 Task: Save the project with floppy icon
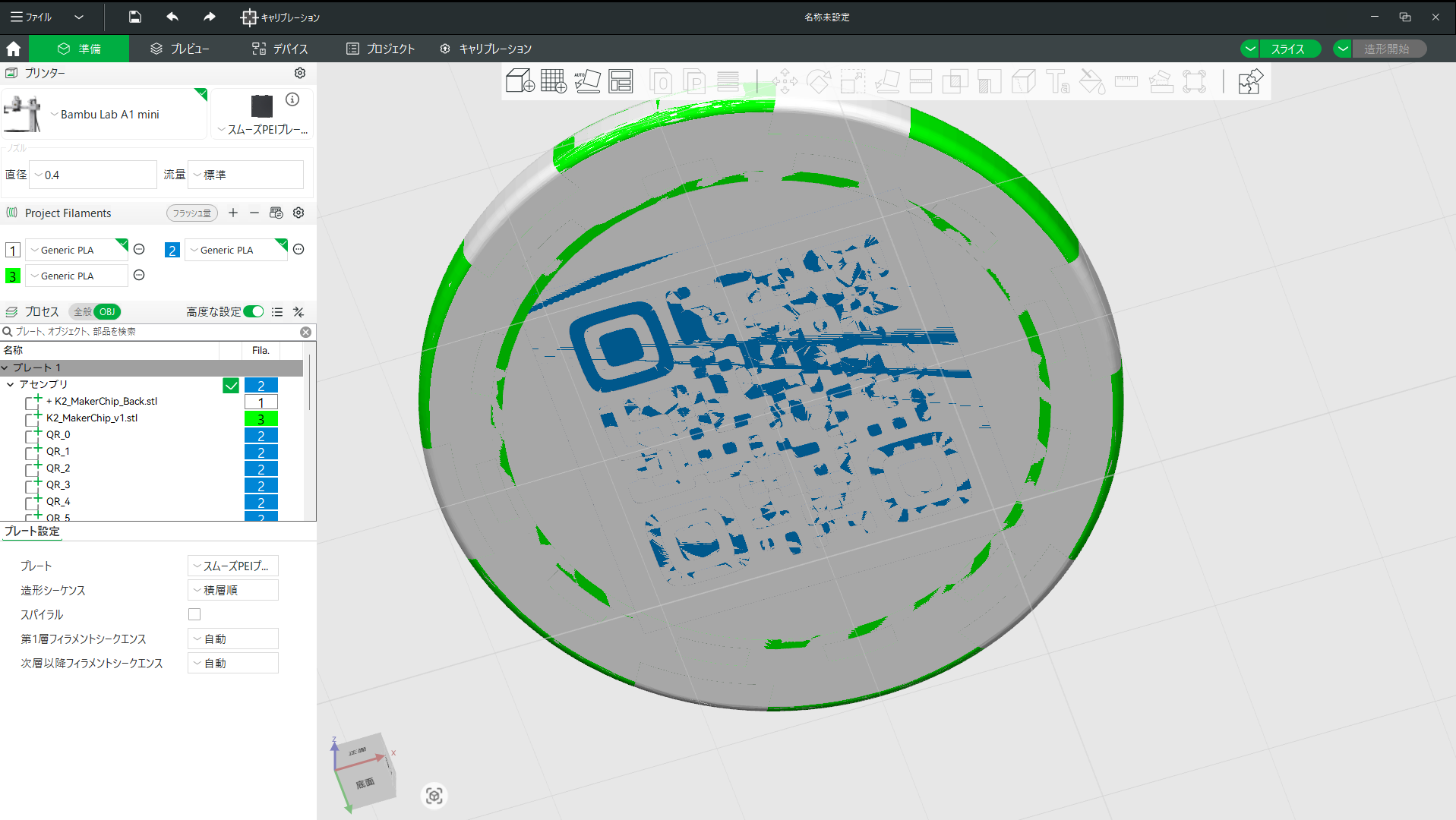click(x=134, y=17)
